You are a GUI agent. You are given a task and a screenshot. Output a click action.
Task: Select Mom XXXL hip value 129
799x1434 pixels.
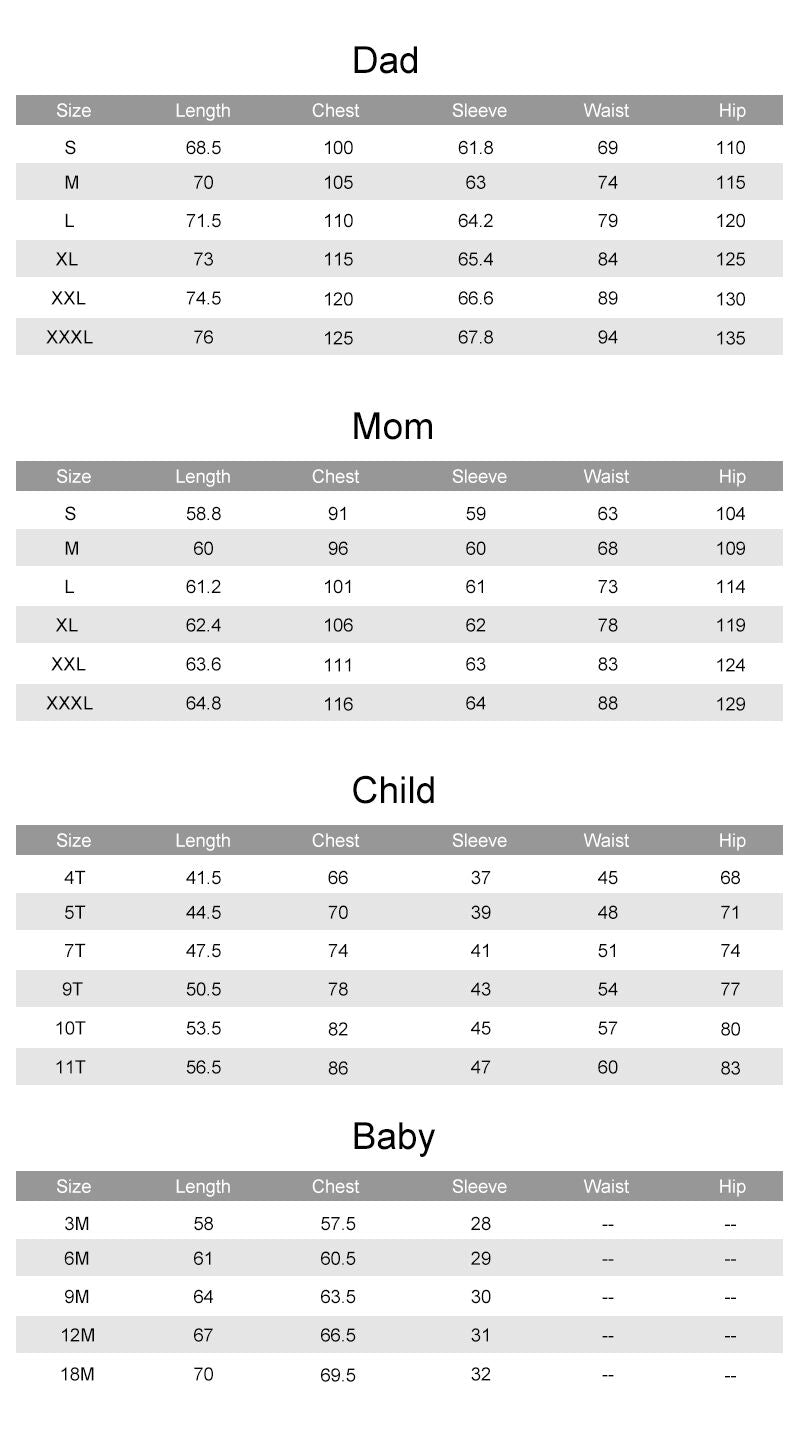[x=730, y=704]
